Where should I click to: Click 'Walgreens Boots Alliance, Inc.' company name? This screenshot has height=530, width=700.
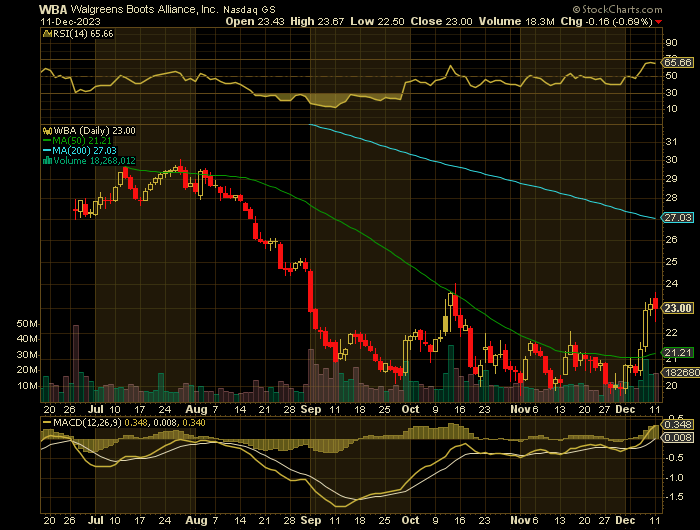coord(145,9)
